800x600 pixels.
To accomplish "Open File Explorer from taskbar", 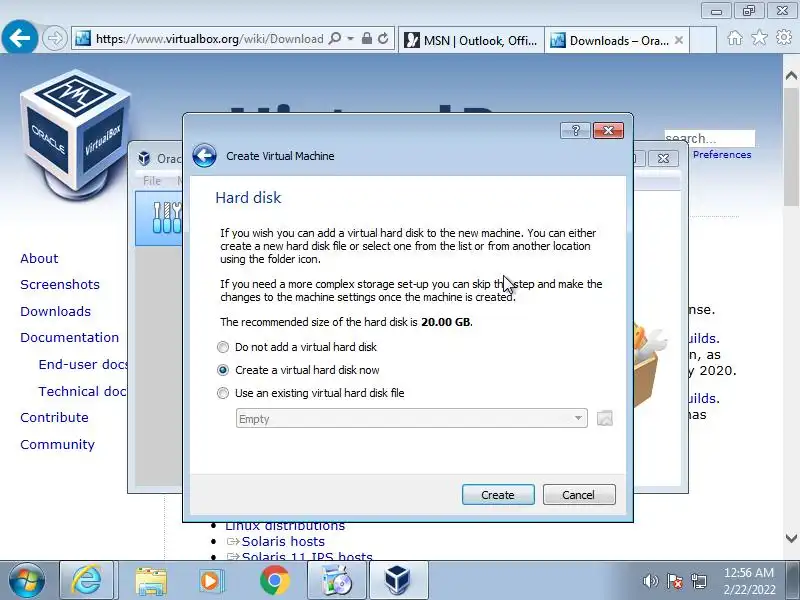I will (151, 581).
